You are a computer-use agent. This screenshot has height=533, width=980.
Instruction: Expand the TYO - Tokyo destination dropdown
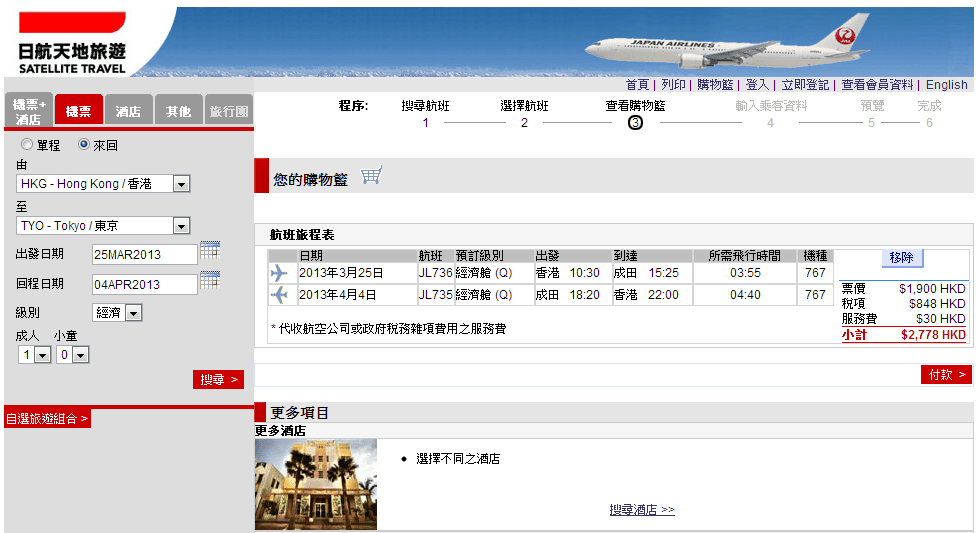tap(181, 226)
